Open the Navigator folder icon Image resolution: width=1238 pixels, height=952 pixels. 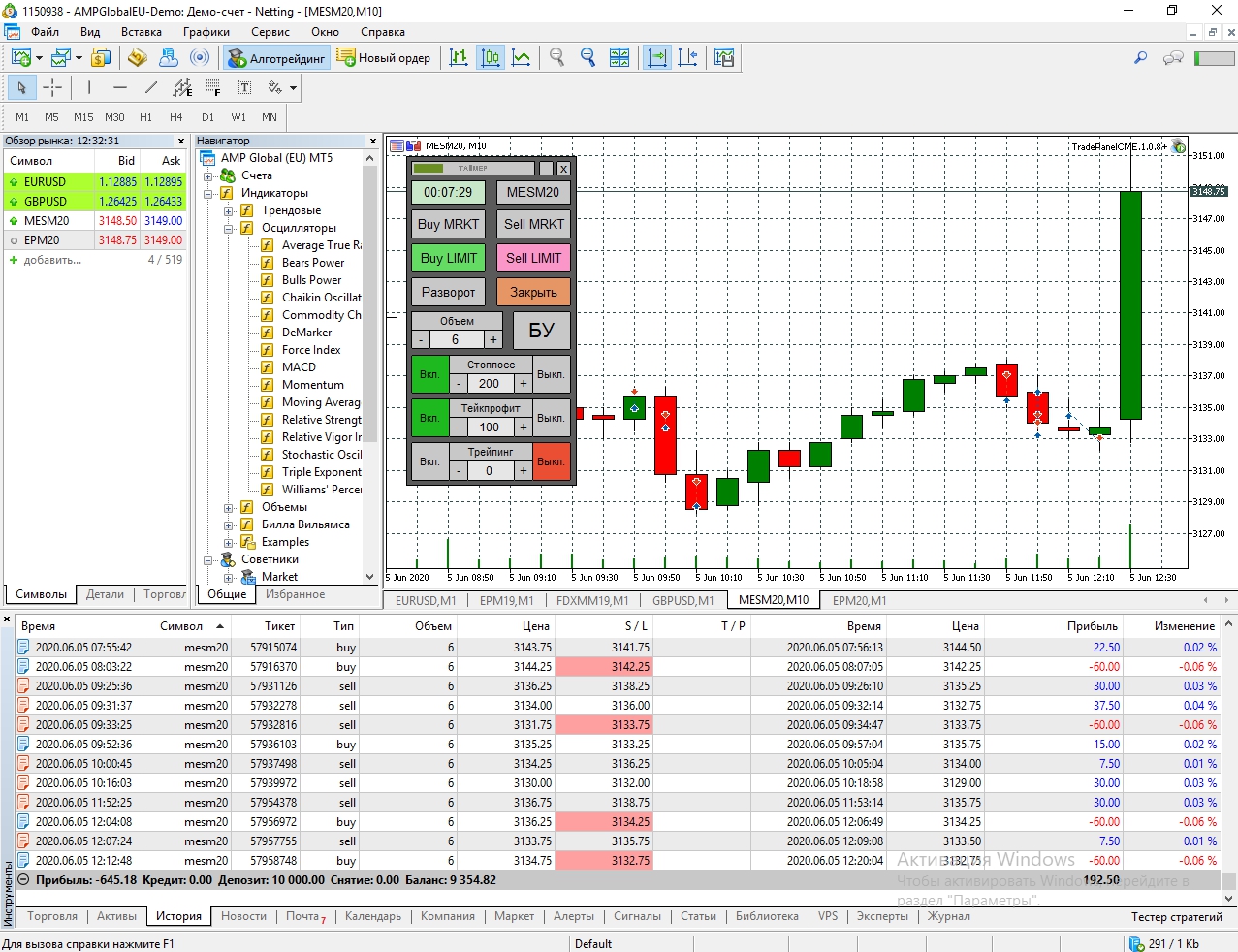[138, 58]
